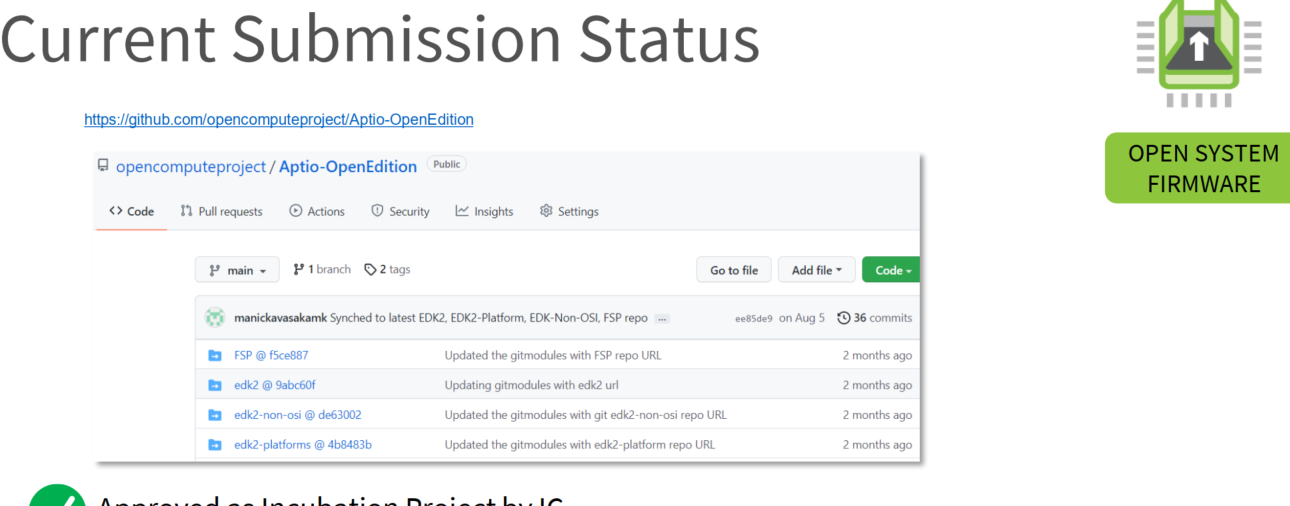Open the 'Synched to latest EDK2' commit message
1290x506 pixels.
489,318
